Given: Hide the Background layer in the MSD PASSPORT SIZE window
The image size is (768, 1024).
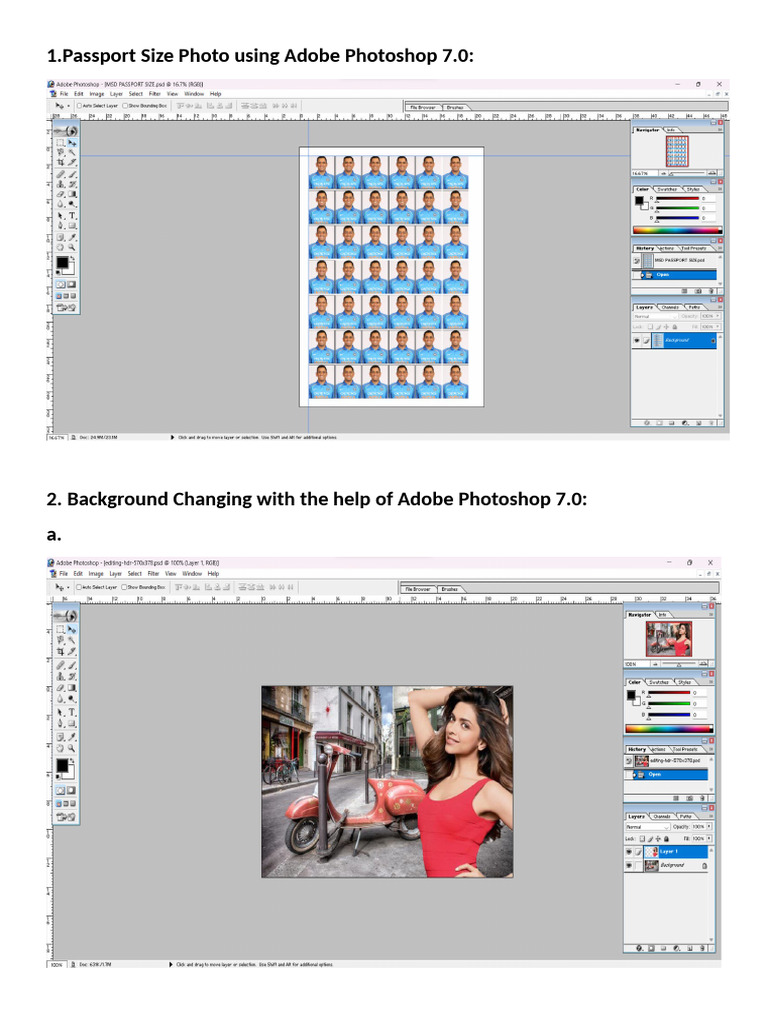Looking at the screenshot, I should click(637, 340).
